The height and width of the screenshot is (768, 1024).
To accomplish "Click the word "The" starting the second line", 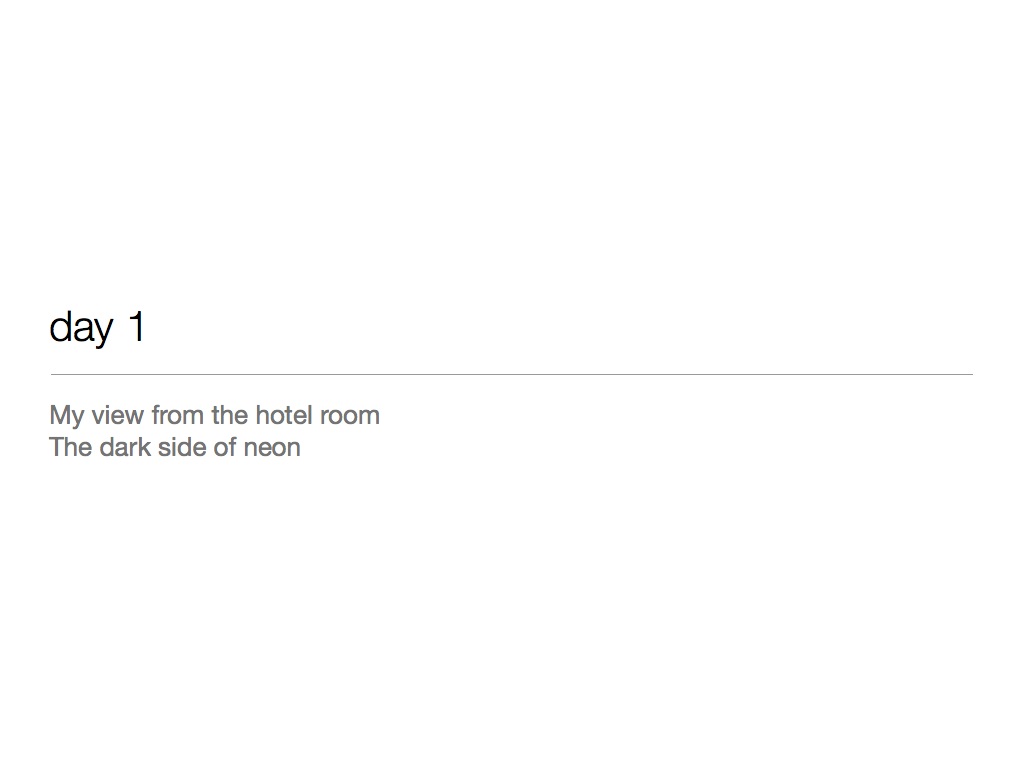I will [71, 447].
